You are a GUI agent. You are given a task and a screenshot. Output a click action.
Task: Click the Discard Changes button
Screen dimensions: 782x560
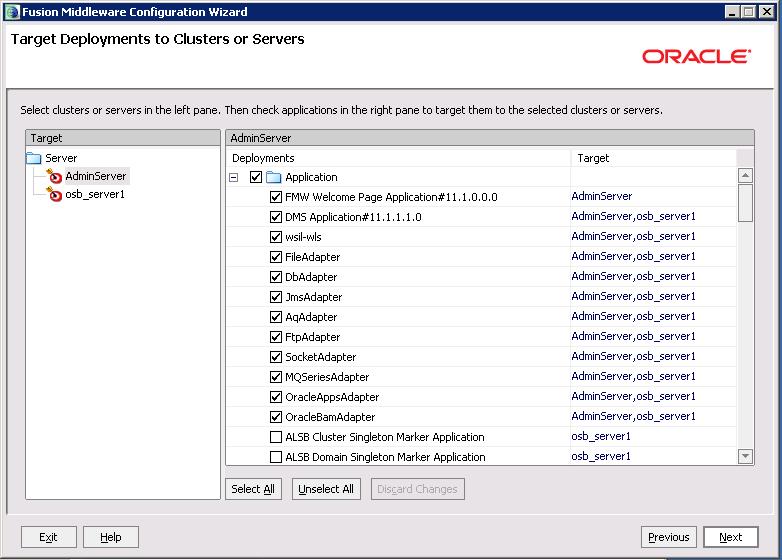click(x=417, y=489)
